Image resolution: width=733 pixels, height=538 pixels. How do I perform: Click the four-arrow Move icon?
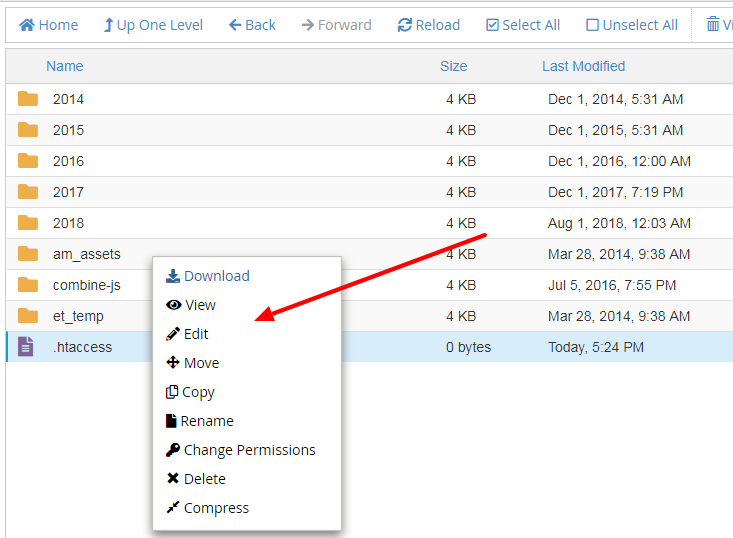point(173,363)
